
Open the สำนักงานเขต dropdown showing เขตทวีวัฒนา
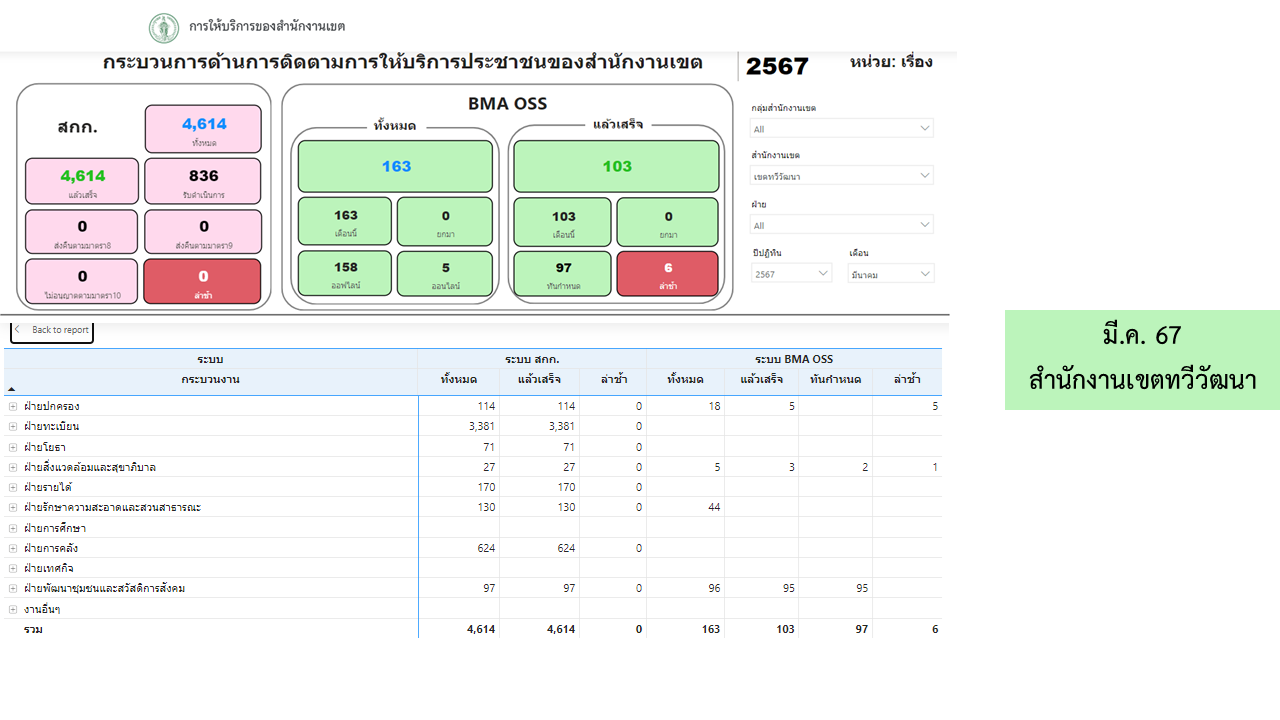click(x=841, y=177)
